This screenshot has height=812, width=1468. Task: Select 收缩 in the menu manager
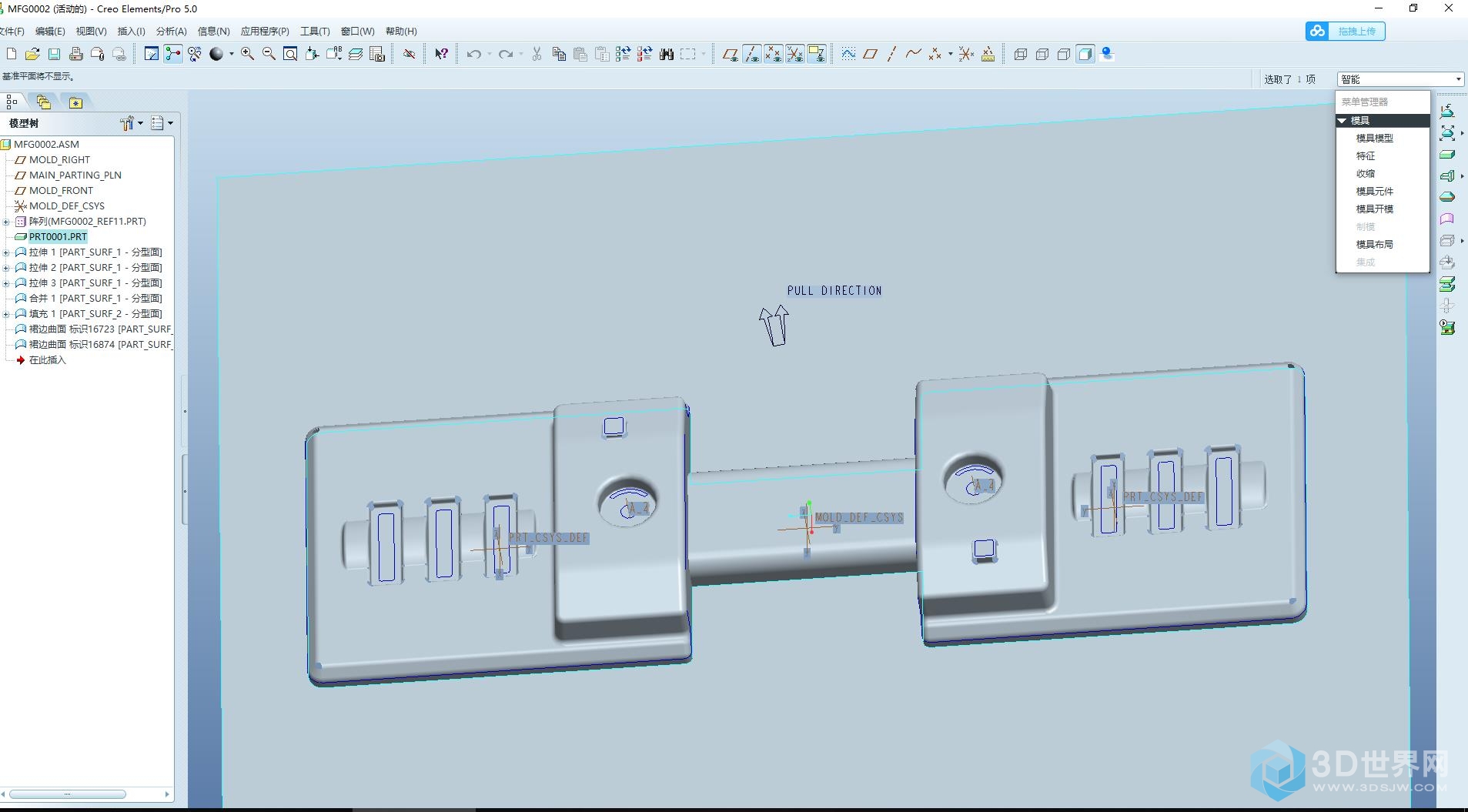[1365, 174]
